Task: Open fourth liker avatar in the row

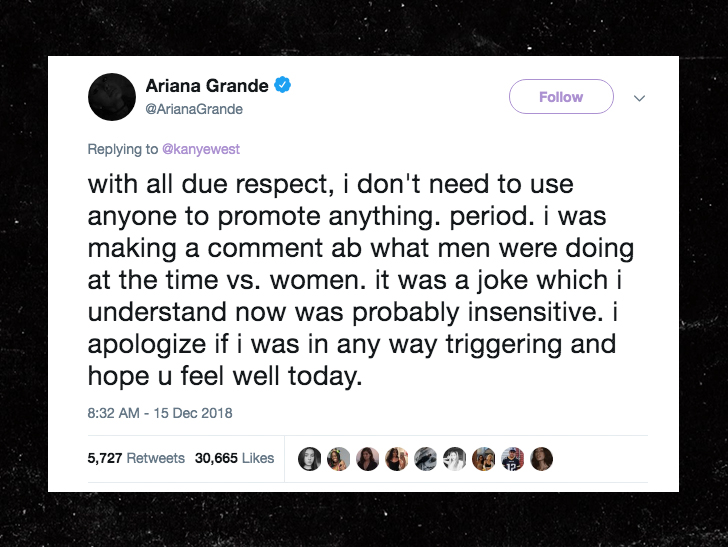Action: click(x=396, y=459)
